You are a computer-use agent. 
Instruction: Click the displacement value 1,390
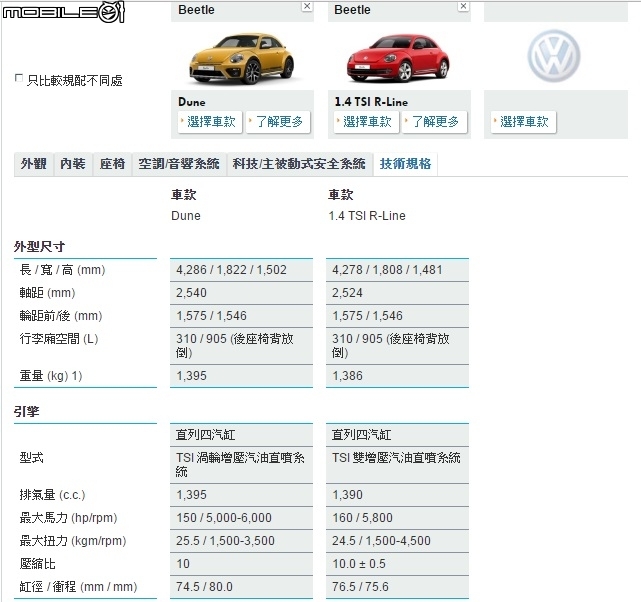point(347,495)
